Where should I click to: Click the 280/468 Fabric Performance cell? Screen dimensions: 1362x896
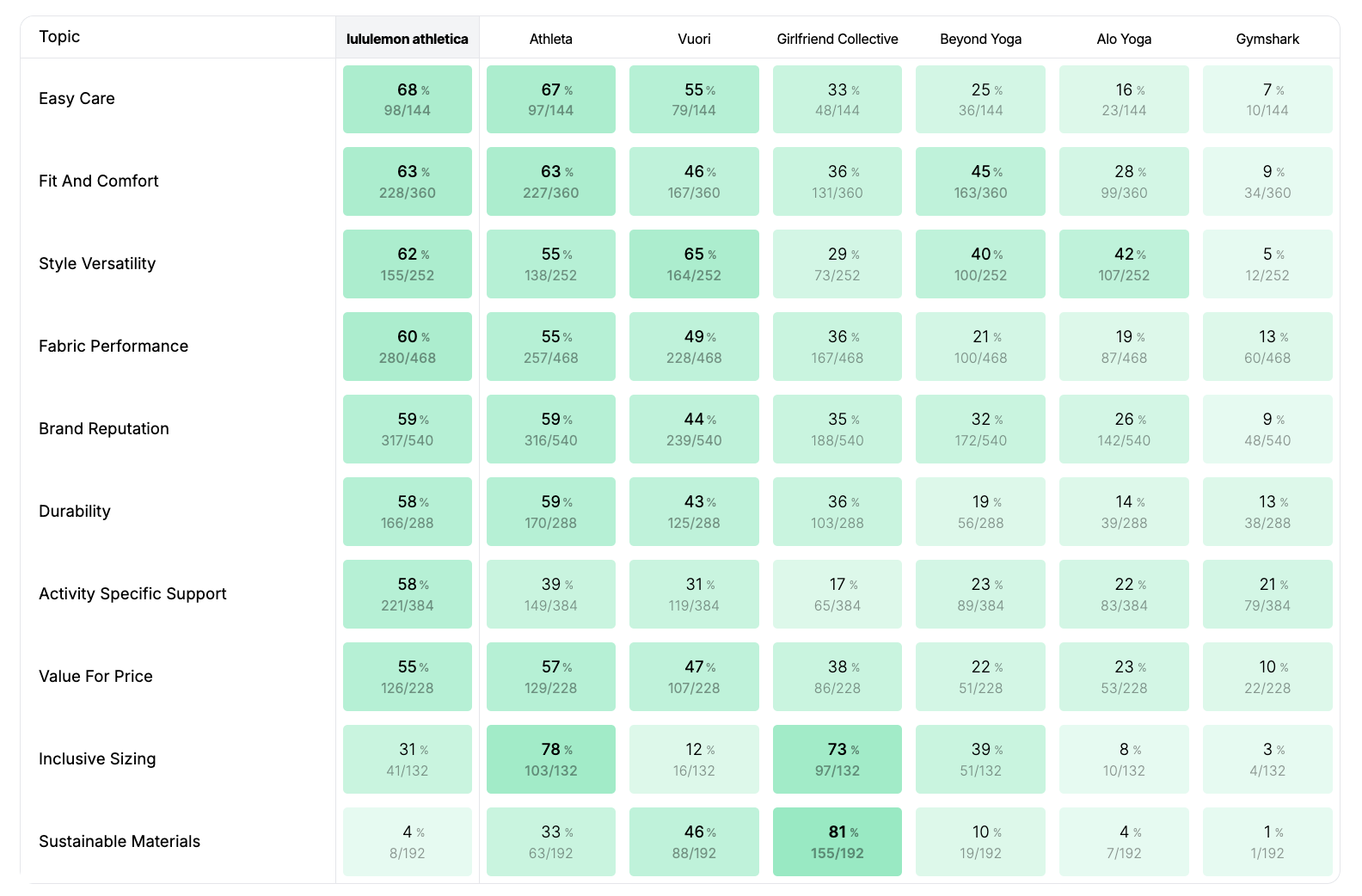[x=408, y=347]
